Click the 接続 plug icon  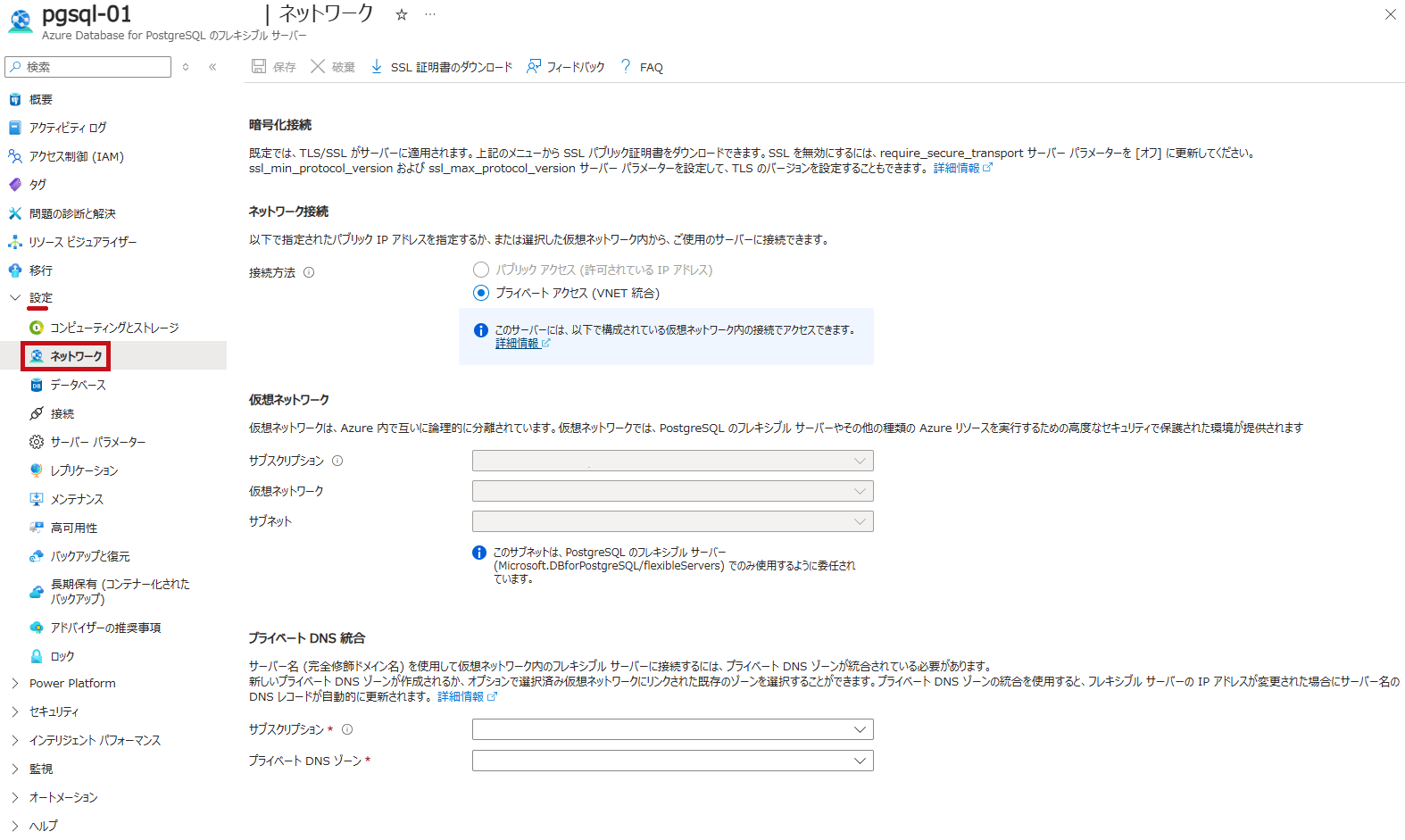coord(37,413)
